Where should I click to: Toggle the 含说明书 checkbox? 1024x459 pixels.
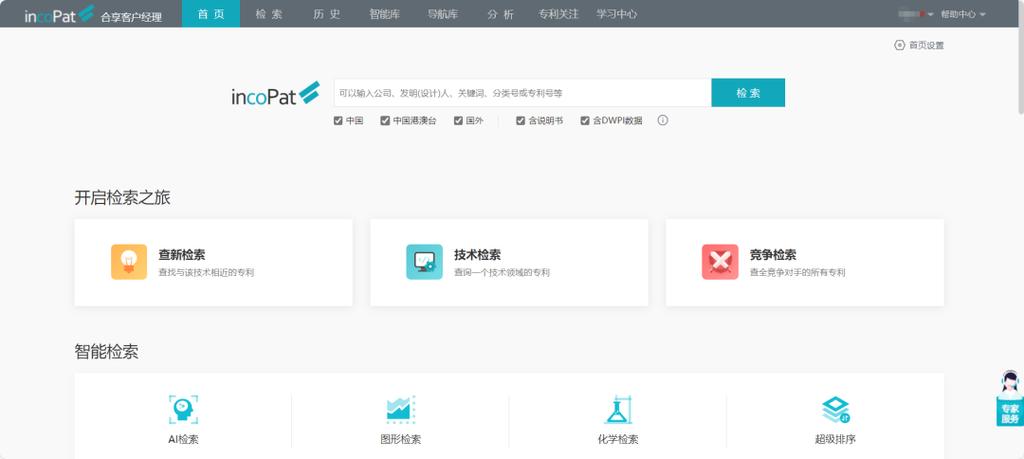coord(520,121)
